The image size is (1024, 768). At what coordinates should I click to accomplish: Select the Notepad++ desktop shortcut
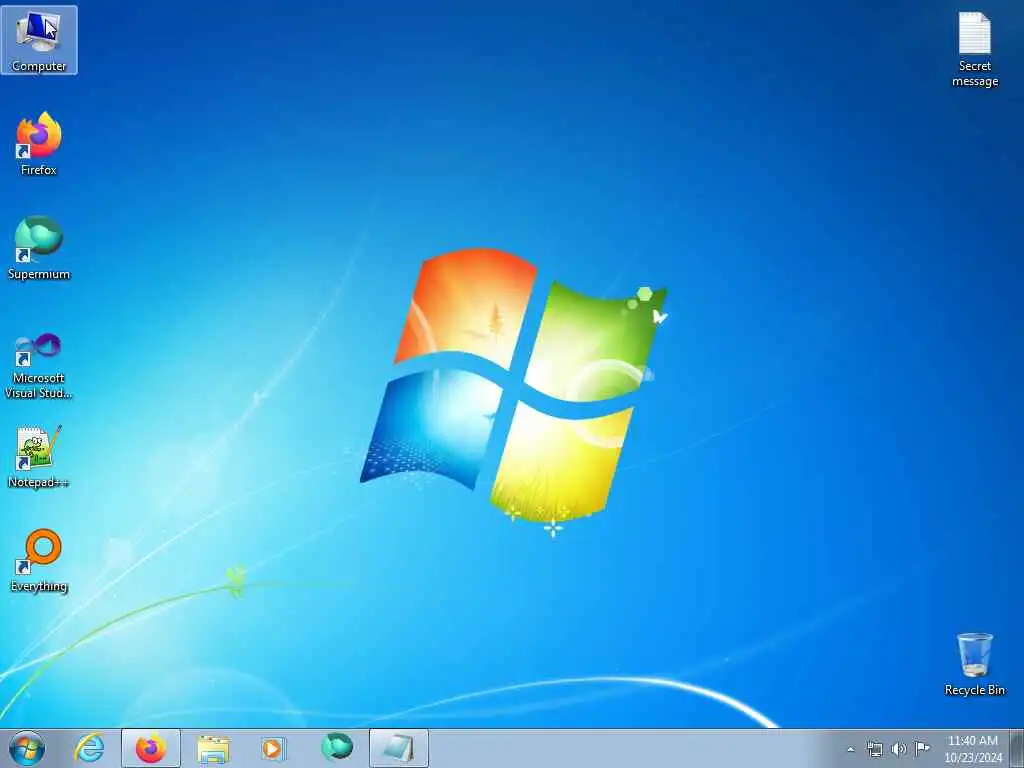39,456
